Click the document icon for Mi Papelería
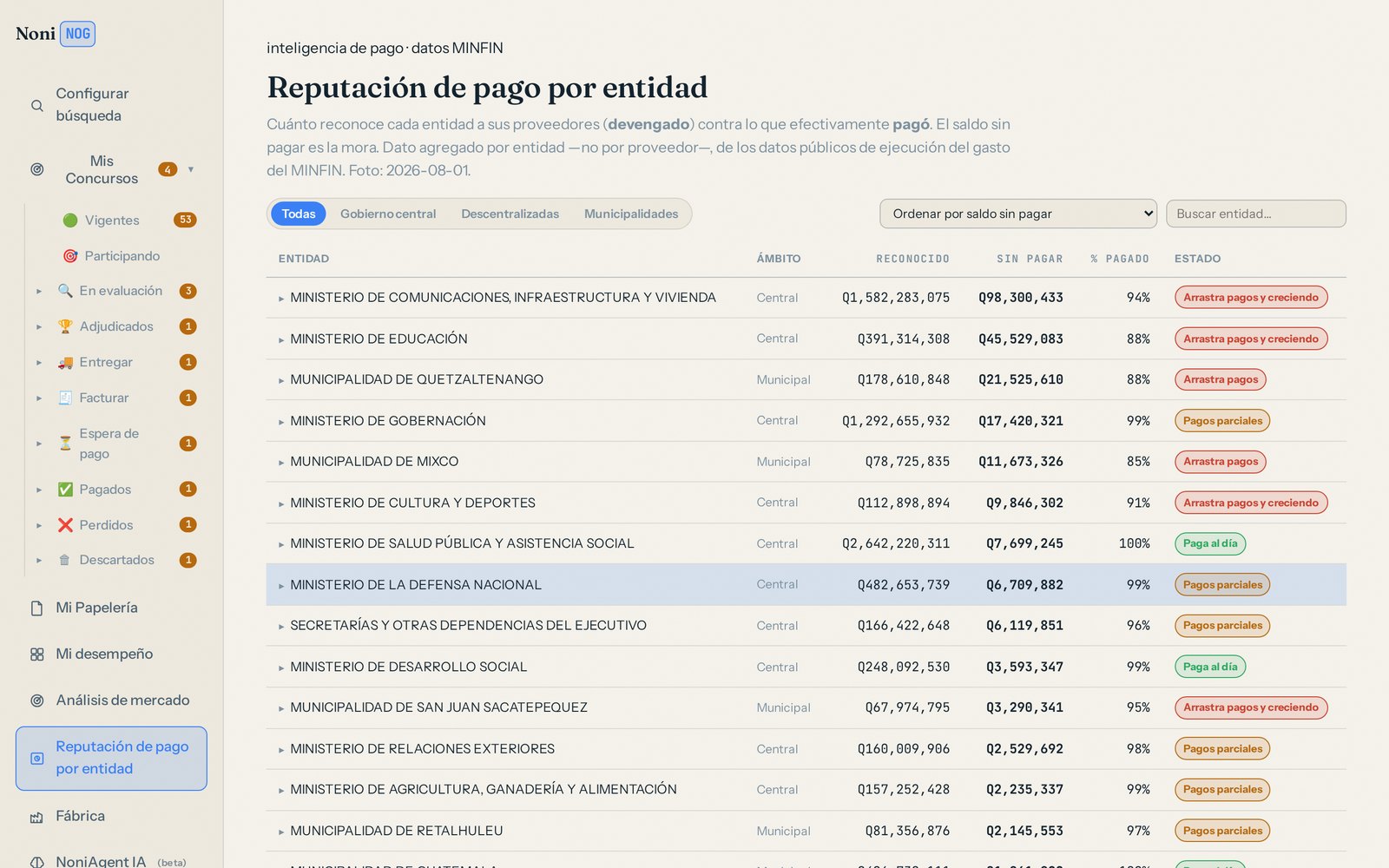This screenshot has height=868, width=1389. (x=36, y=608)
